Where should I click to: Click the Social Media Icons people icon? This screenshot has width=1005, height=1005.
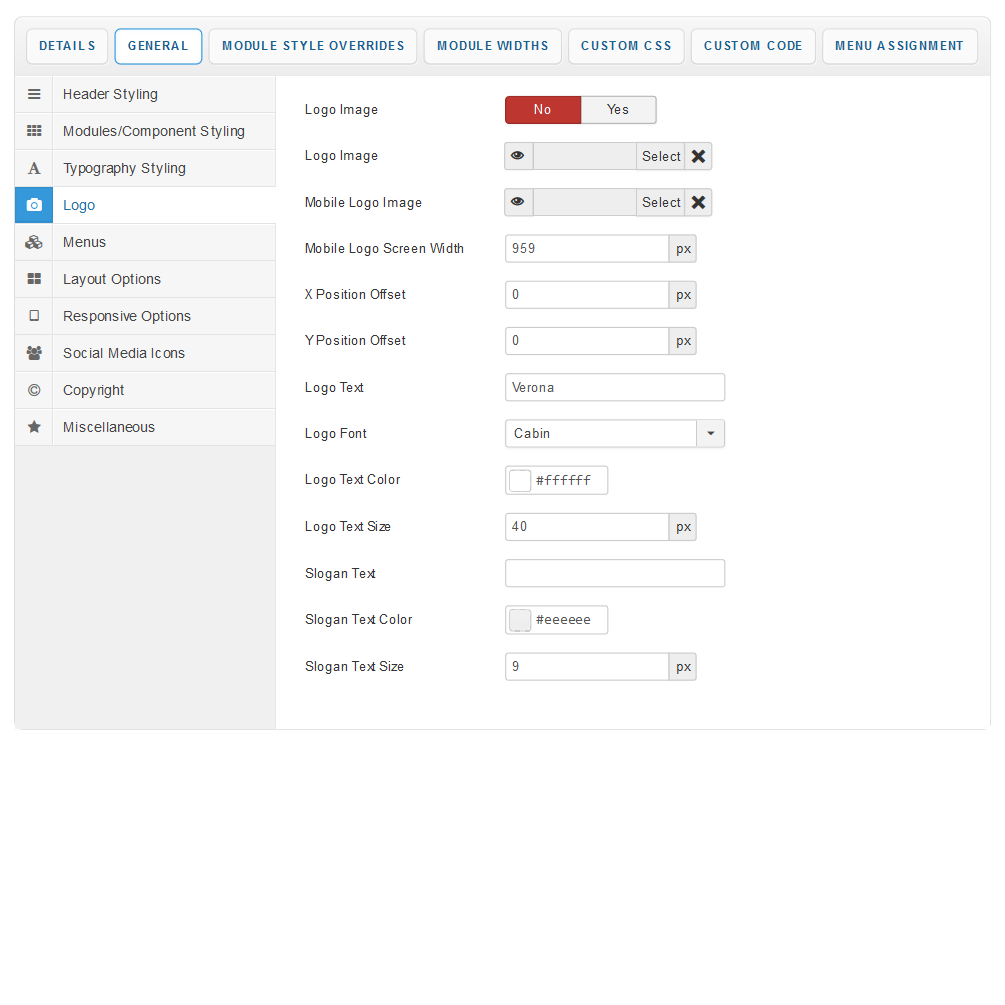34,353
